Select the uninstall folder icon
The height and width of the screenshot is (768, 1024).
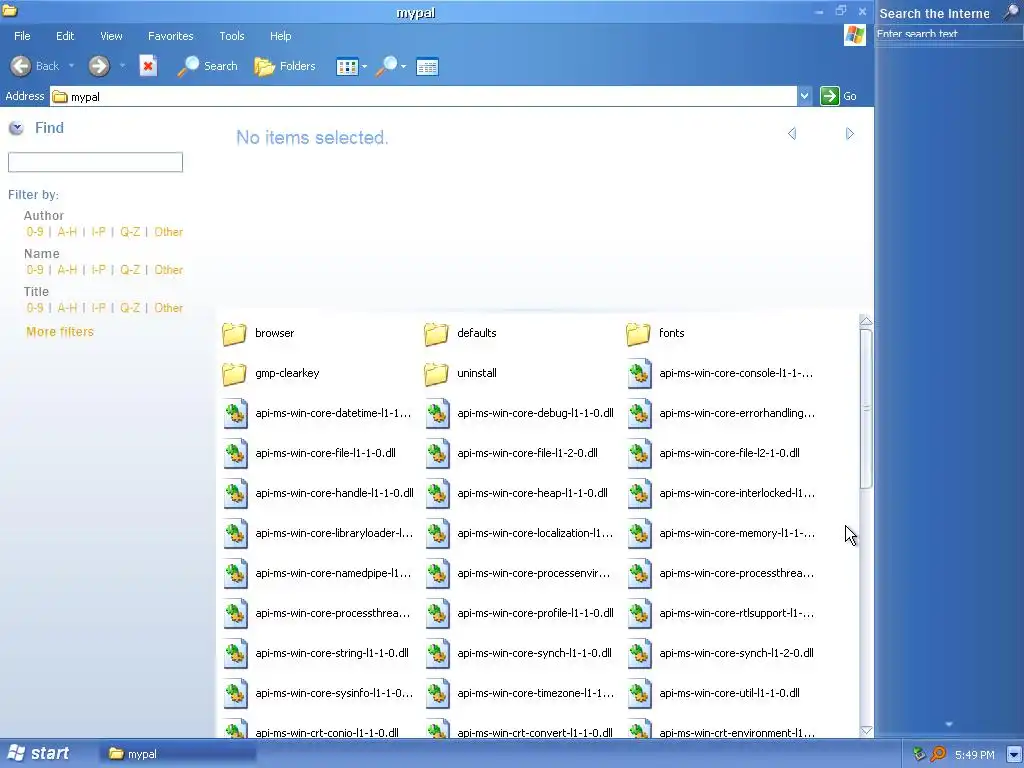[x=436, y=374]
